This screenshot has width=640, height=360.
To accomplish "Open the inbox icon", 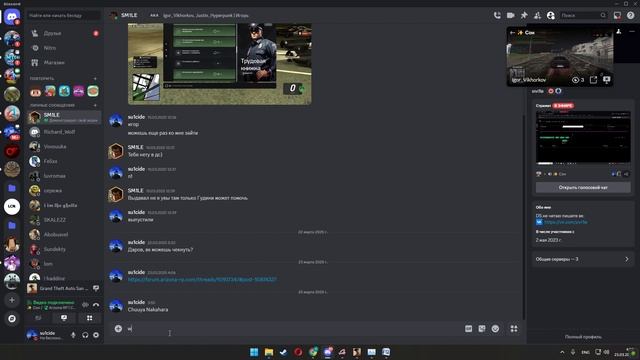I will [617, 15].
